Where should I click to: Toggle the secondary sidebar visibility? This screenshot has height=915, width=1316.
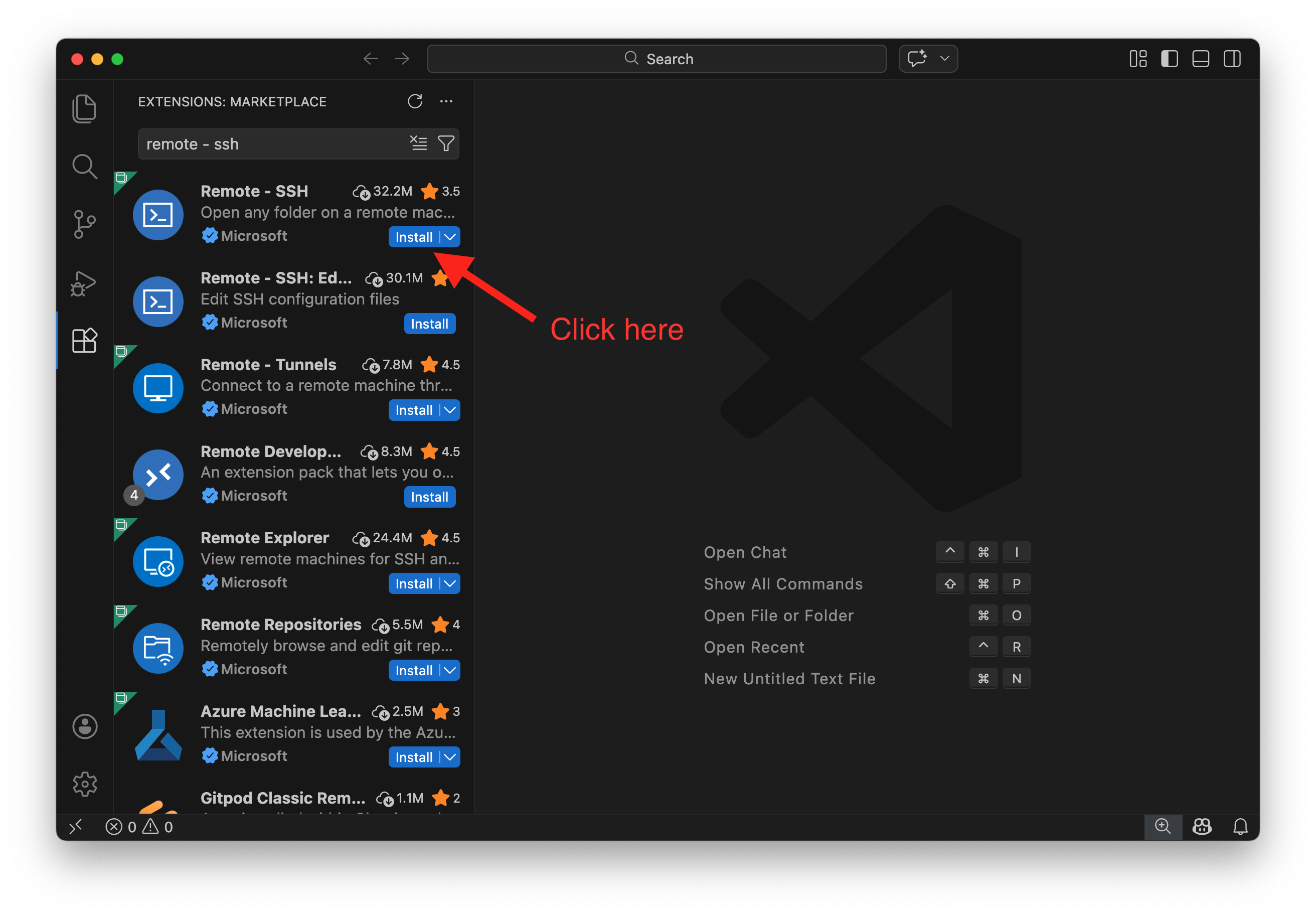(1232, 59)
